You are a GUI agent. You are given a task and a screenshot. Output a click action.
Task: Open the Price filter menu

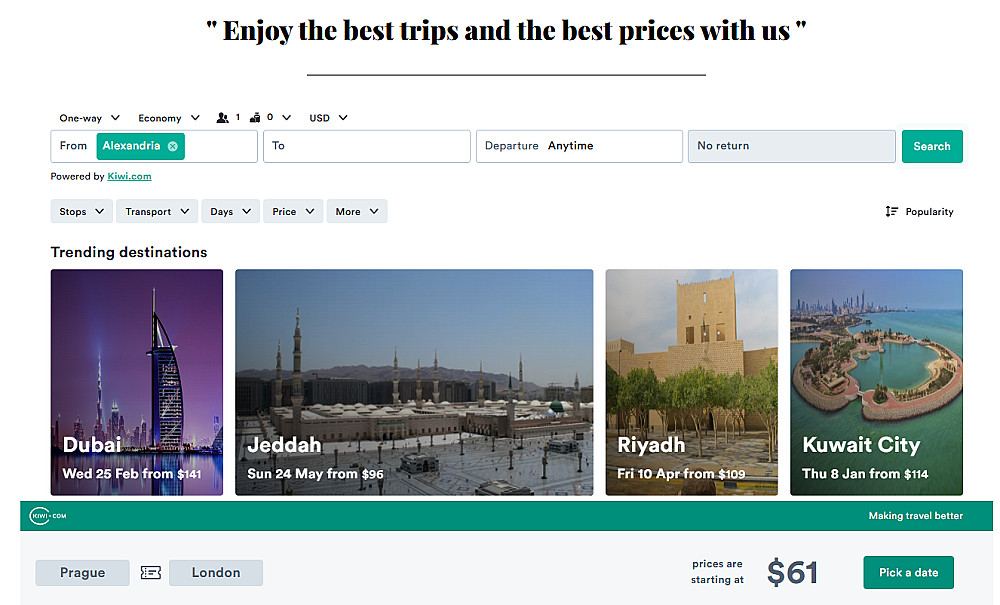[x=293, y=212]
